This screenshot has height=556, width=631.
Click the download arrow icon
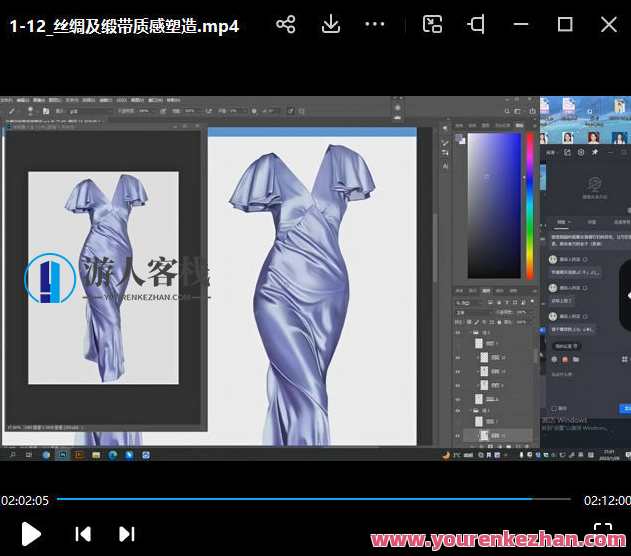pyautogui.click(x=331, y=24)
